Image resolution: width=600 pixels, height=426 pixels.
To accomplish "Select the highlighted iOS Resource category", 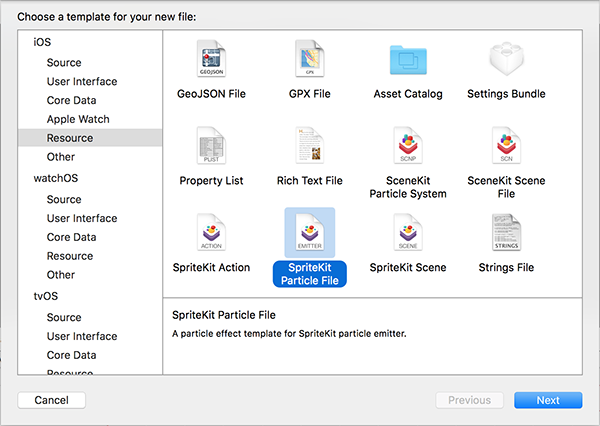I will (90, 138).
